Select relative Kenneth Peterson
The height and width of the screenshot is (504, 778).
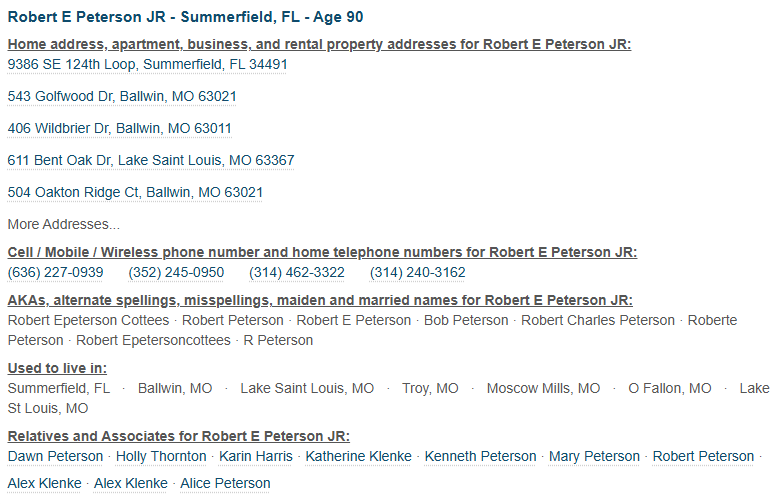(480, 456)
